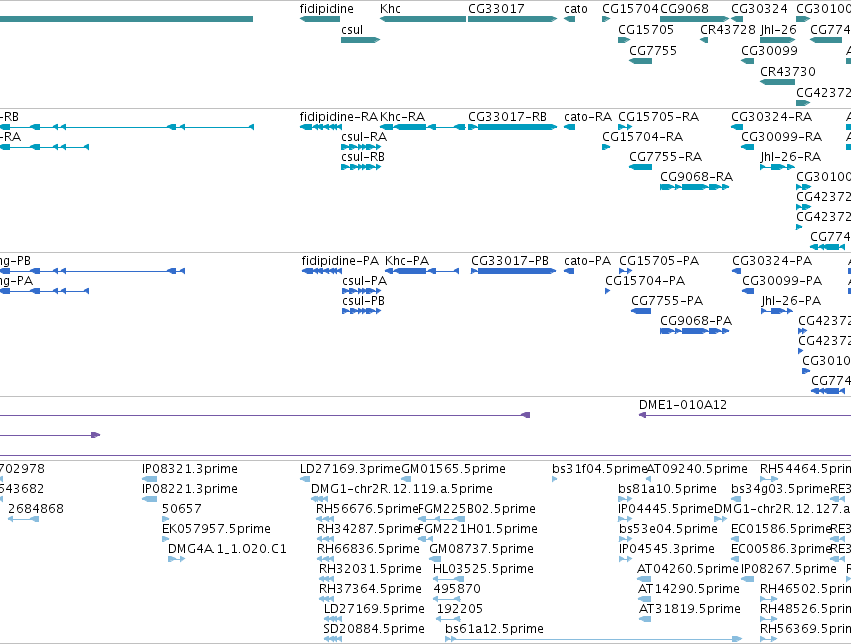
Task: Click the DMG1-chr2R.12.119.a.5prime label
Action: [x=402, y=489]
